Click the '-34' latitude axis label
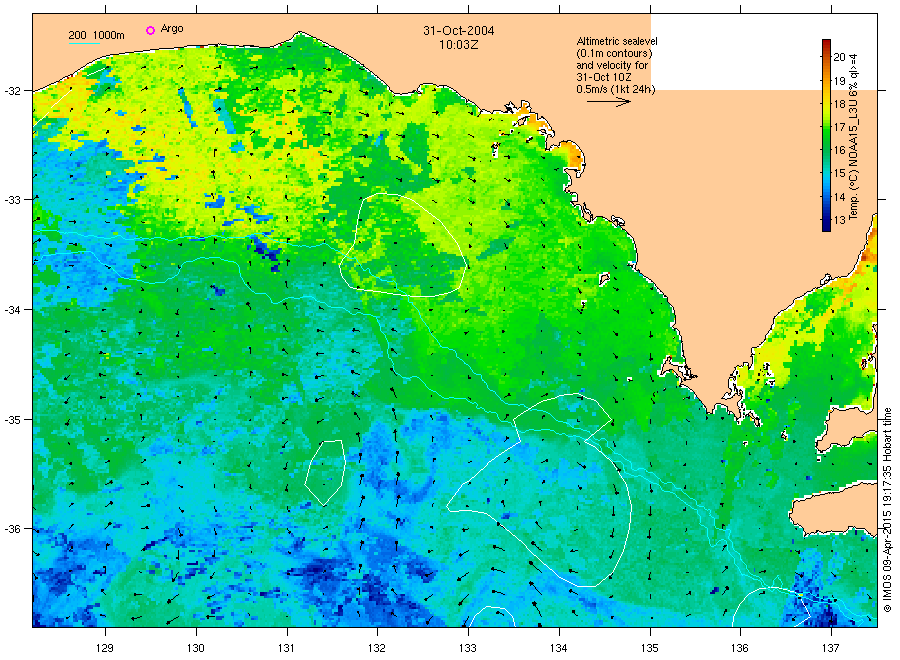This screenshot has width=900, height=660. [x=12, y=310]
